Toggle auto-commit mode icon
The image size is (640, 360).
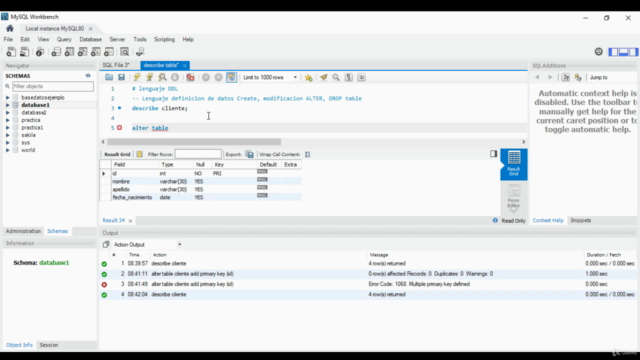coord(231,77)
